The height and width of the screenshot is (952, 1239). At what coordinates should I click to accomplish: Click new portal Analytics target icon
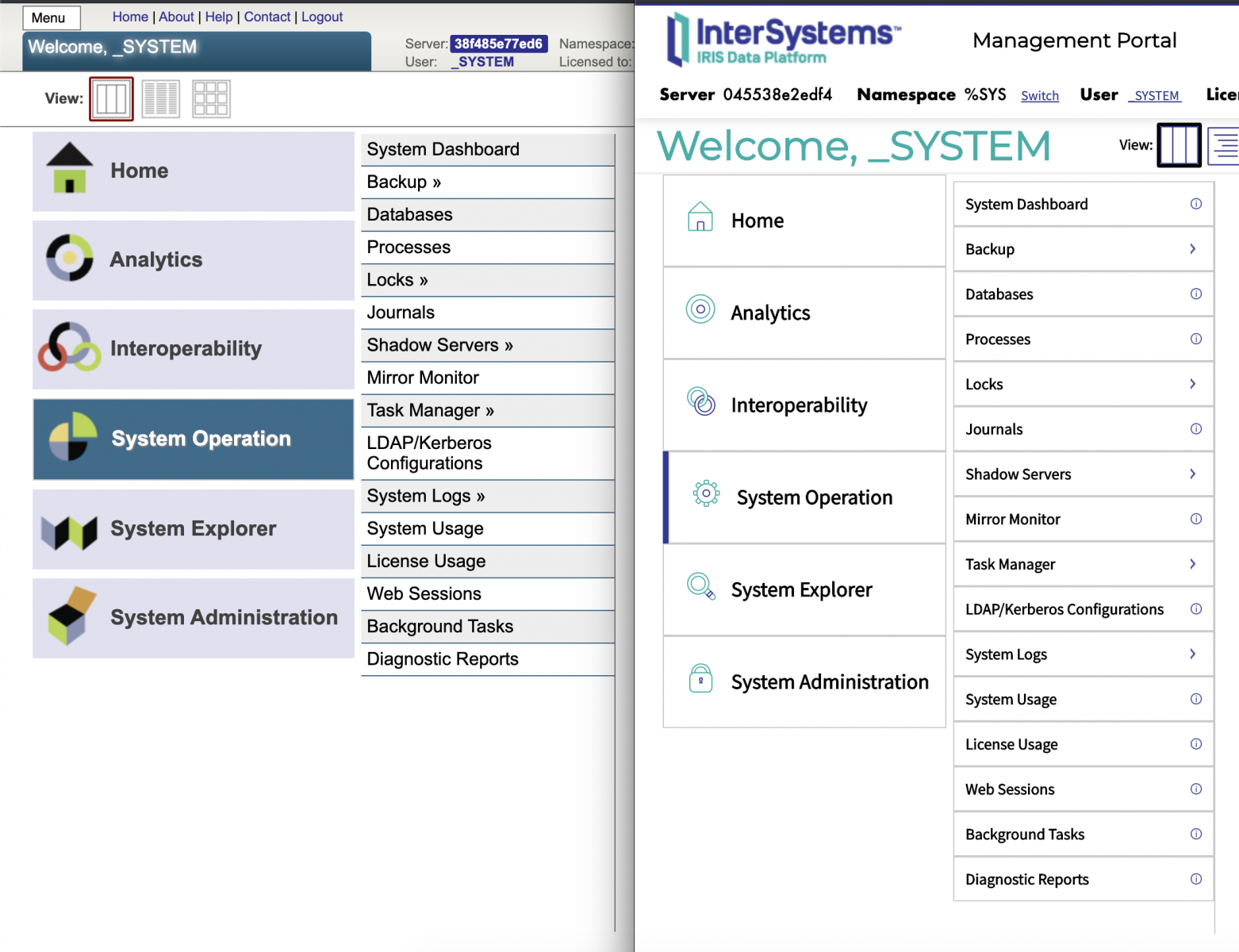click(x=700, y=309)
